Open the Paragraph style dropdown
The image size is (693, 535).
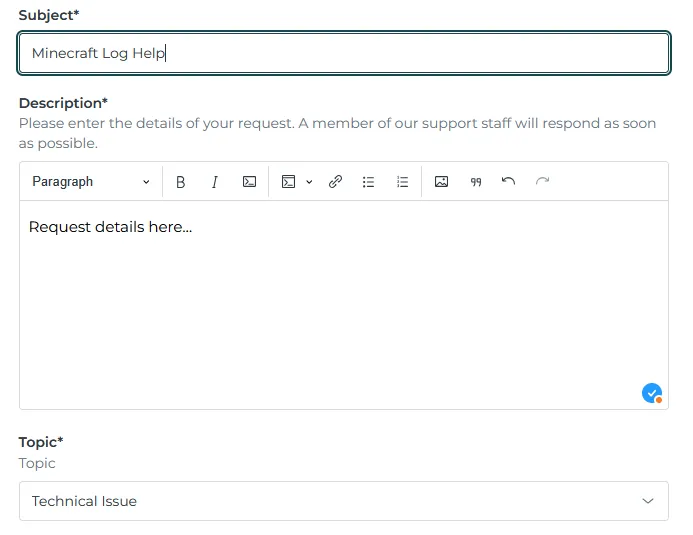pos(91,182)
